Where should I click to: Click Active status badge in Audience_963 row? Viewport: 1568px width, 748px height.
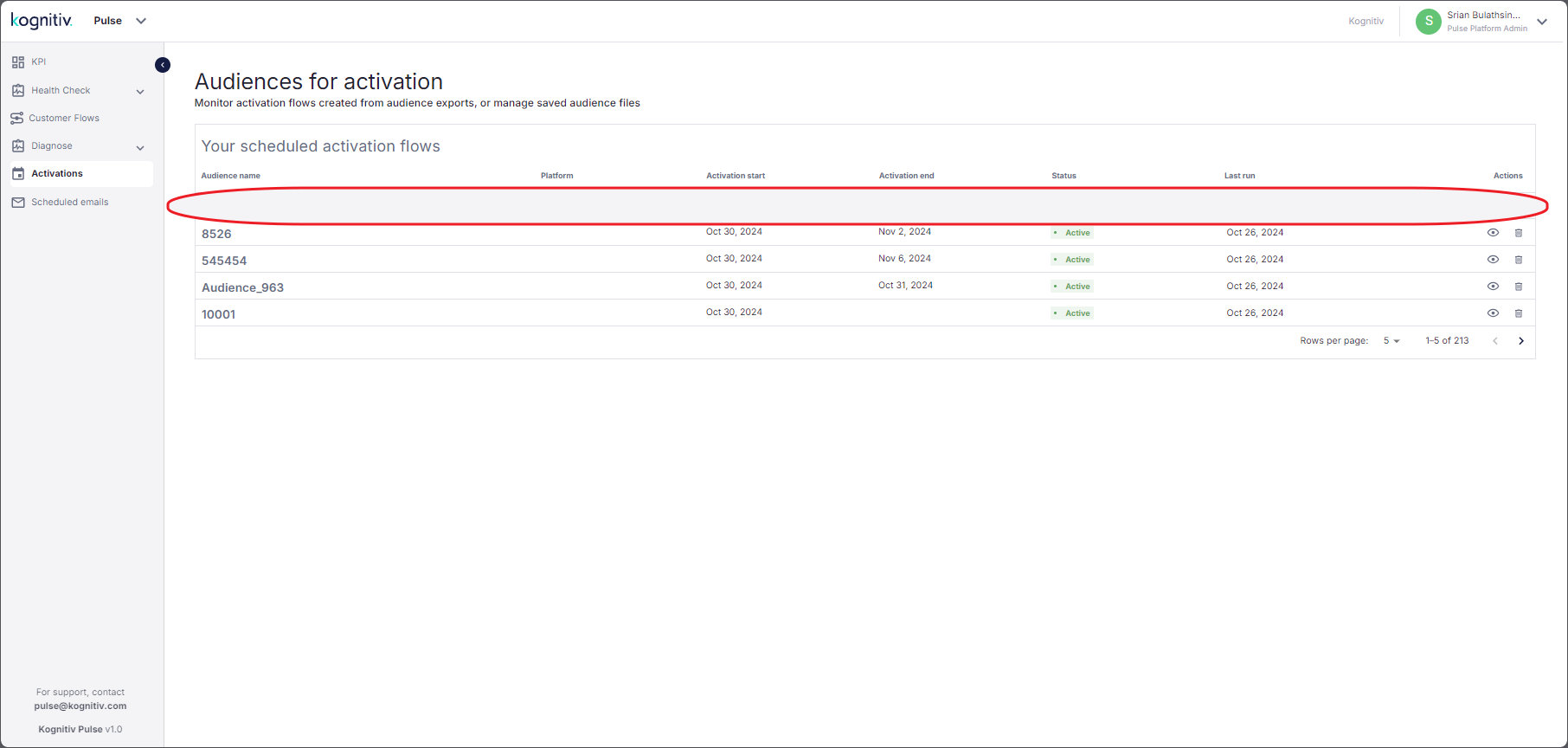1072,287
